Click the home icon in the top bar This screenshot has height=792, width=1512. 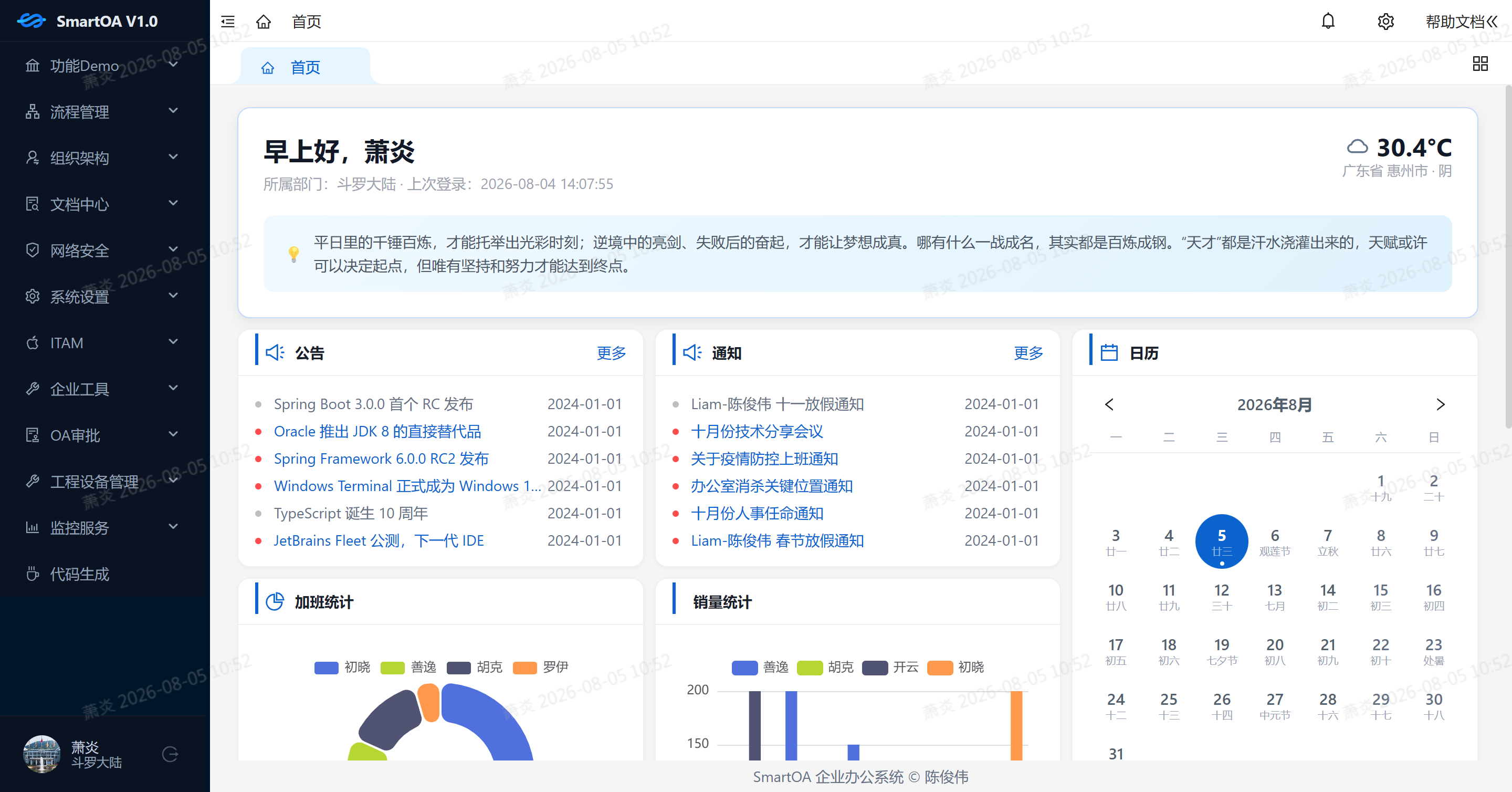264,22
